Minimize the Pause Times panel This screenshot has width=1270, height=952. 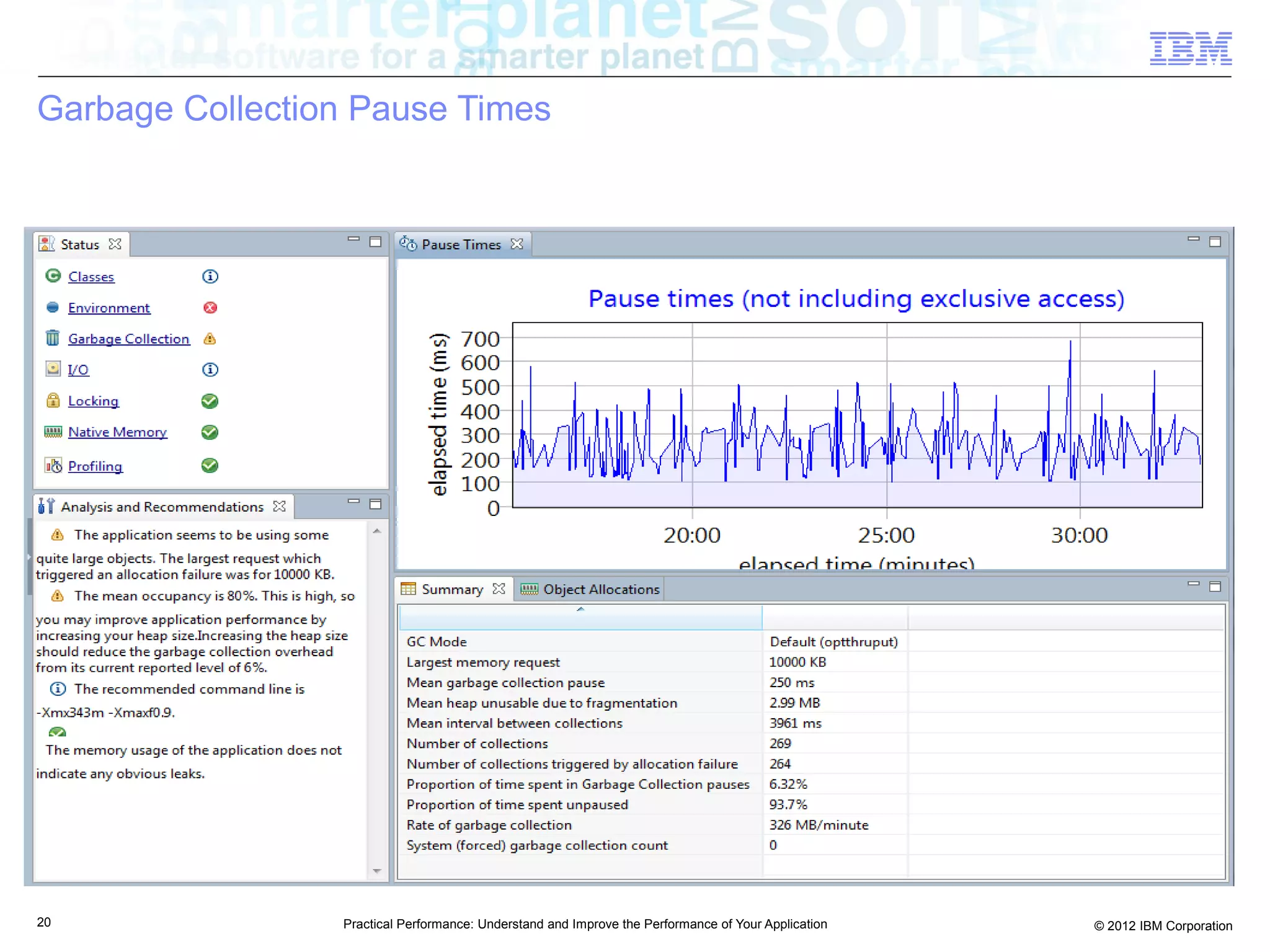click(x=1193, y=239)
